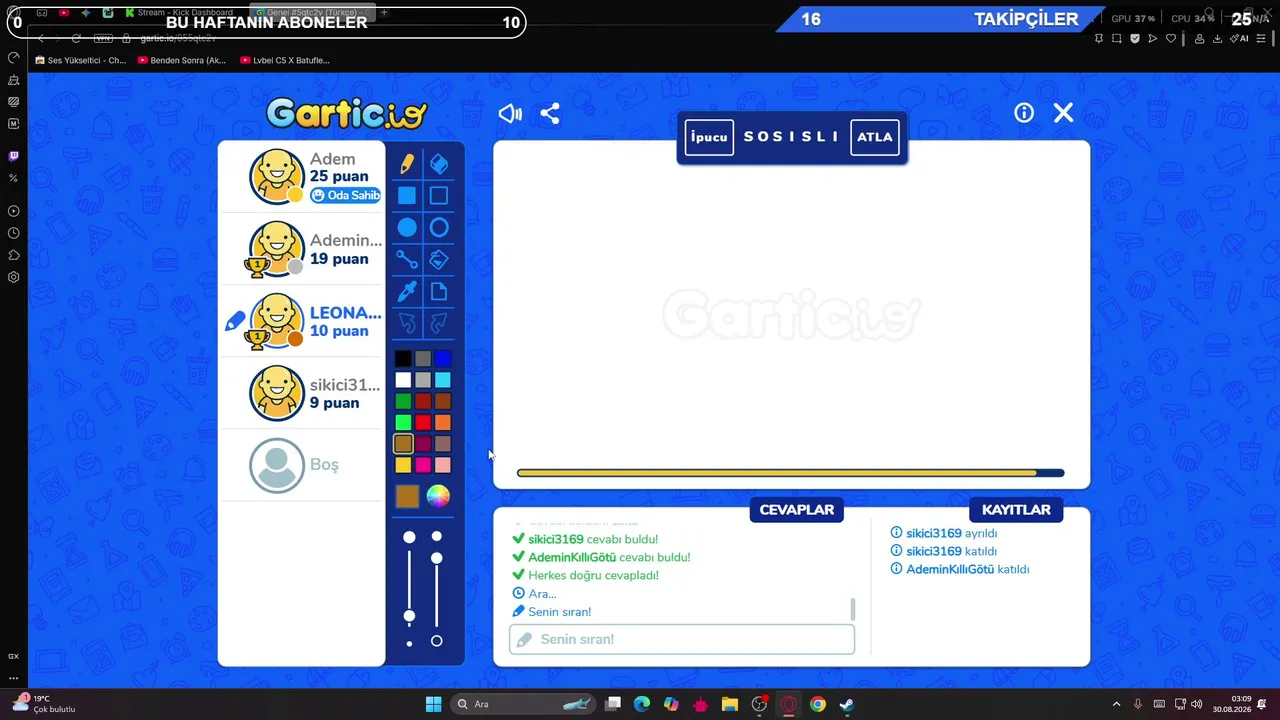
Task: Clear the canvas with the blank page icon
Action: coord(439,292)
